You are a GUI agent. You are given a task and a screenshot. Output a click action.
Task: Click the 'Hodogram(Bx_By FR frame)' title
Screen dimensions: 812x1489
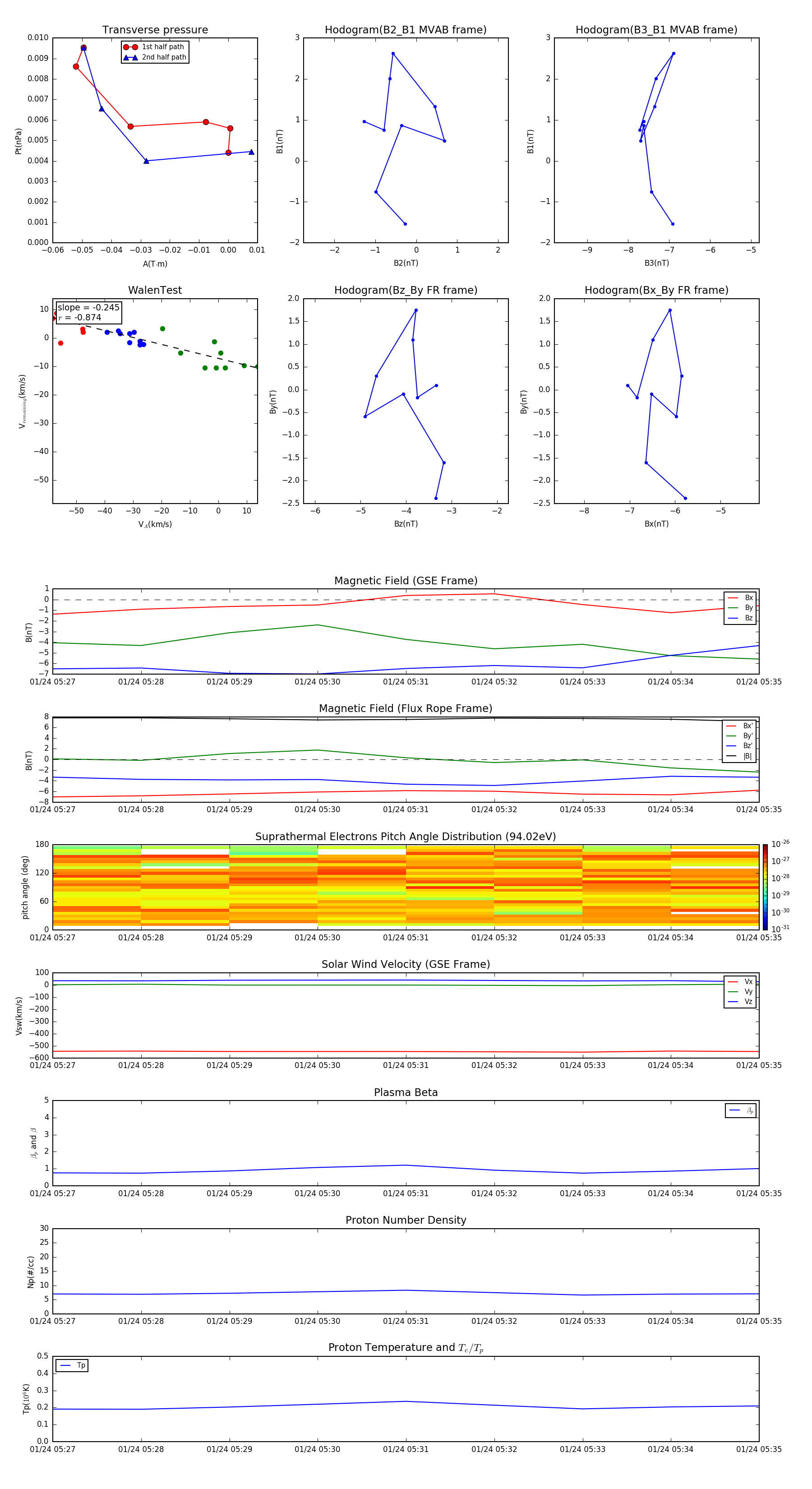tap(656, 290)
